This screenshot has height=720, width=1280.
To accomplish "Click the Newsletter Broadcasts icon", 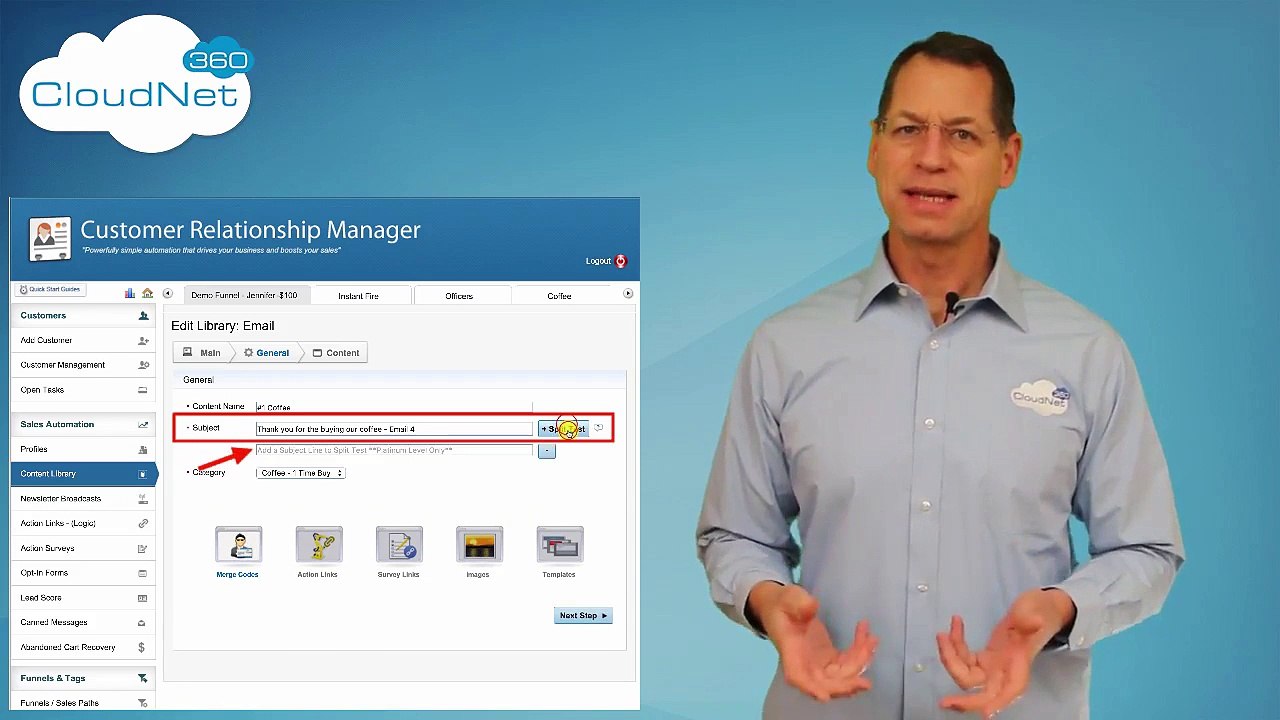I will click(143, 498).
